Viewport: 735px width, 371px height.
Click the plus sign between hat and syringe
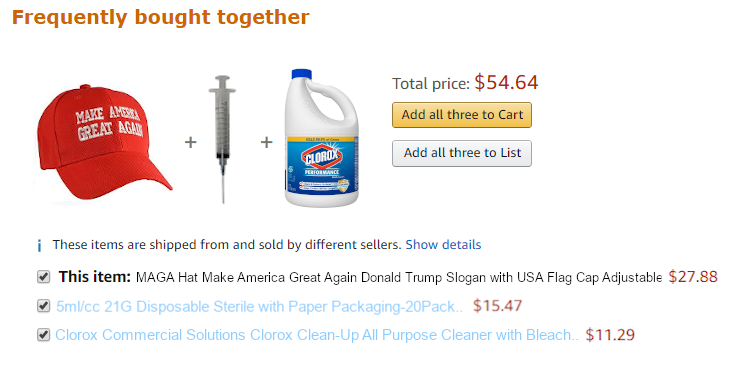190,142
